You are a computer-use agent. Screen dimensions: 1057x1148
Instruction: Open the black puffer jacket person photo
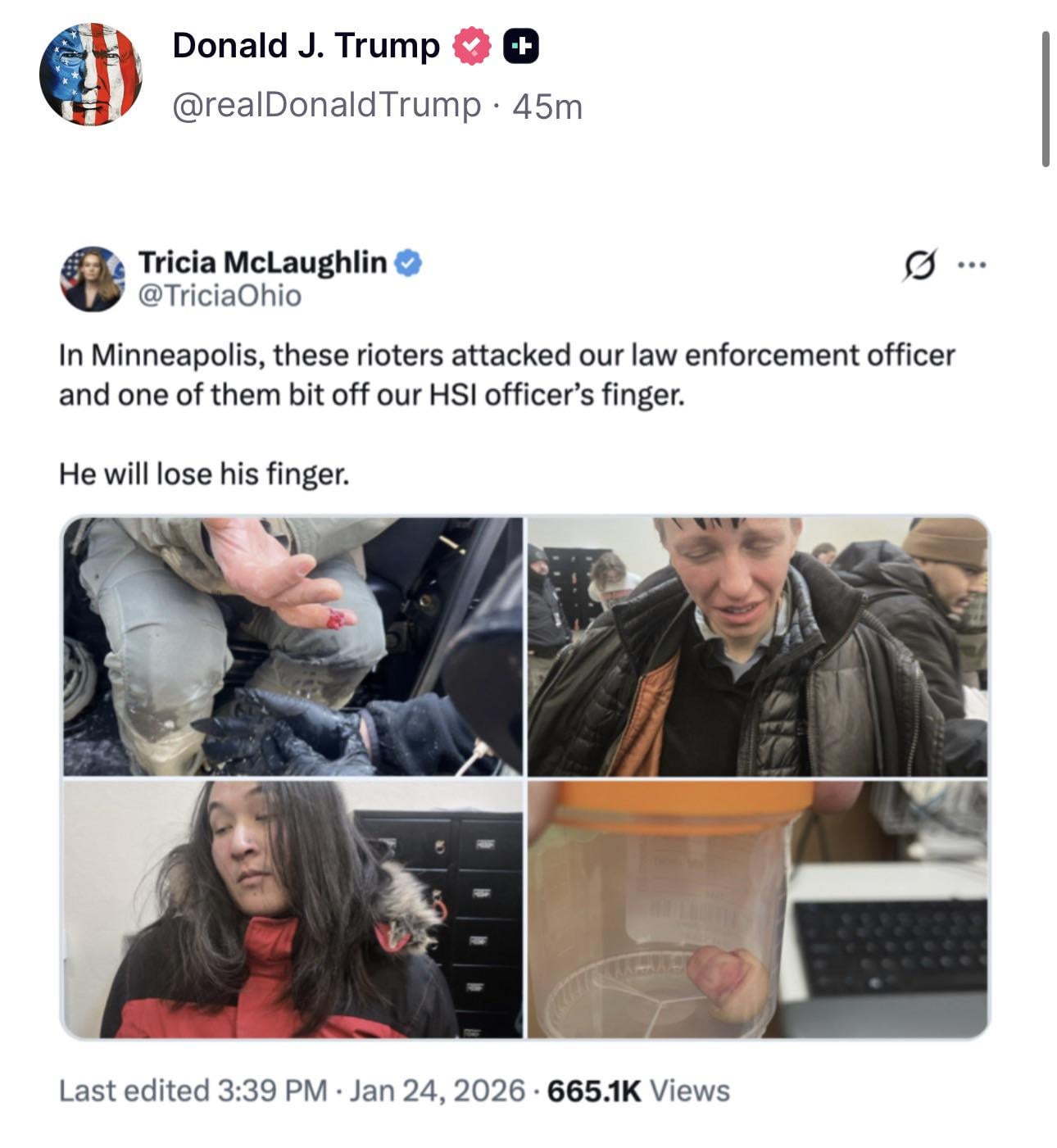[x=758, y=647]
